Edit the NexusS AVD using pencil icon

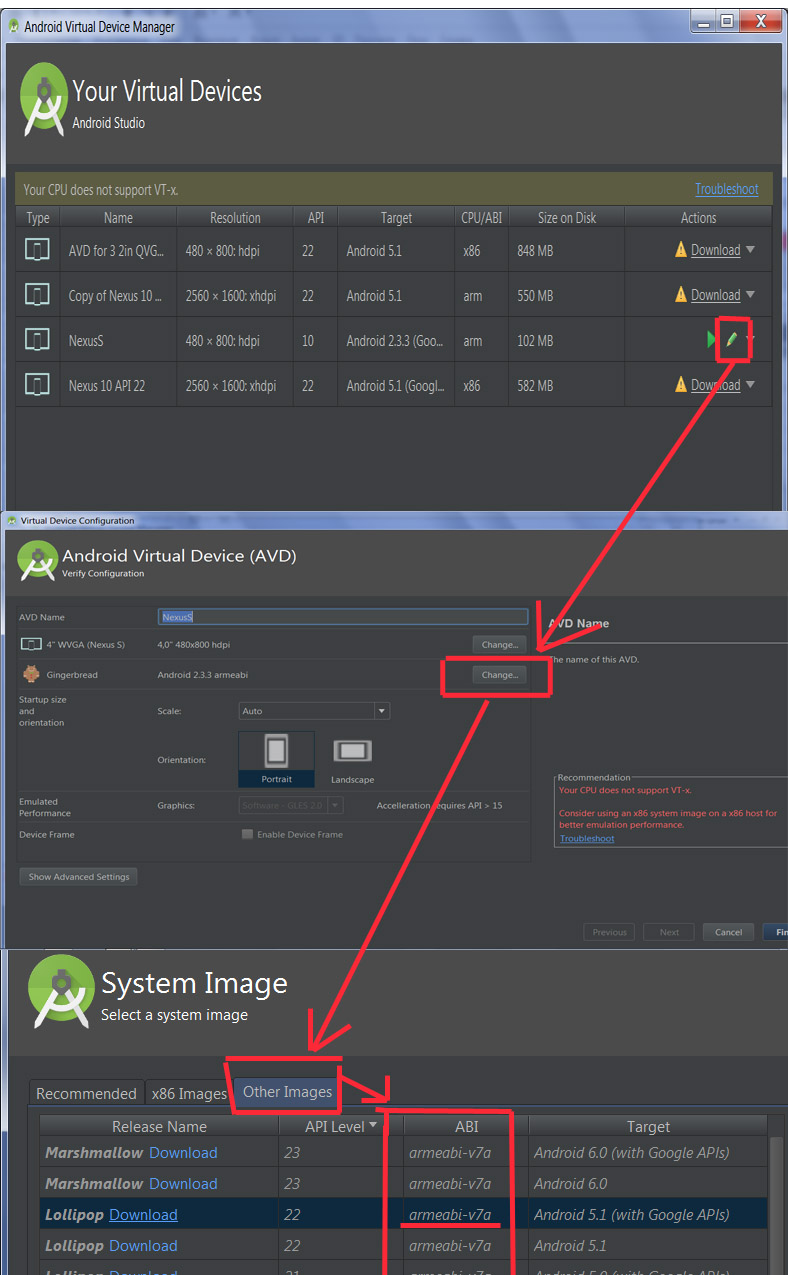731,341
